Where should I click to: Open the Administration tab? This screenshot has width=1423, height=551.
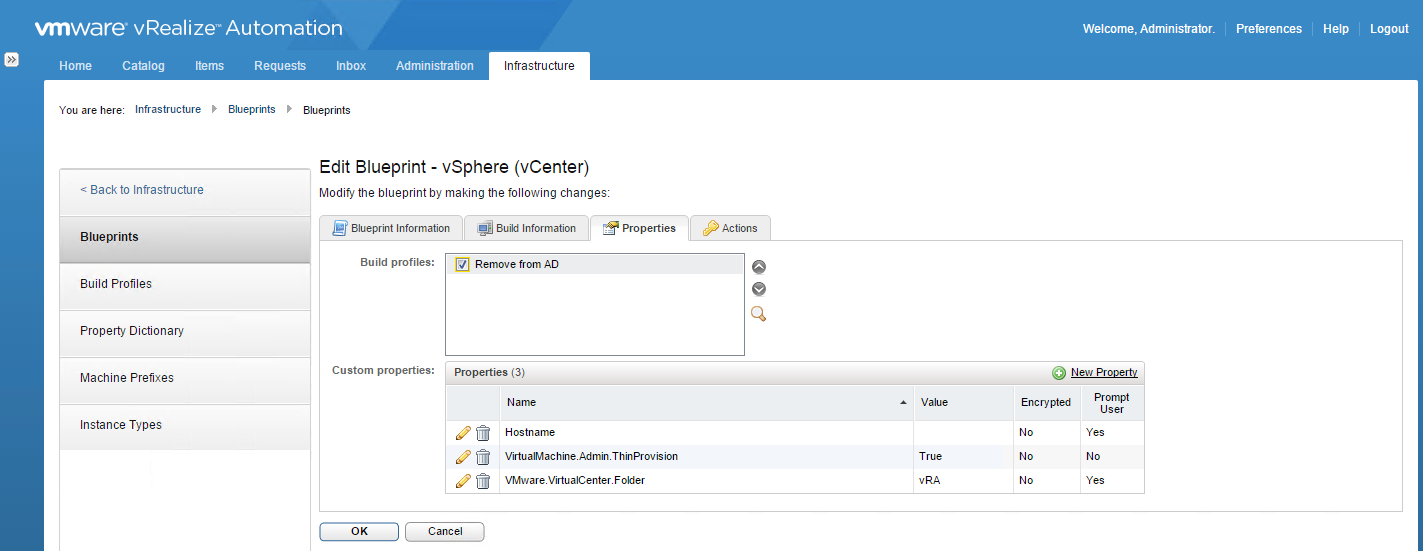pyautogui.click(x=435, y=66)
